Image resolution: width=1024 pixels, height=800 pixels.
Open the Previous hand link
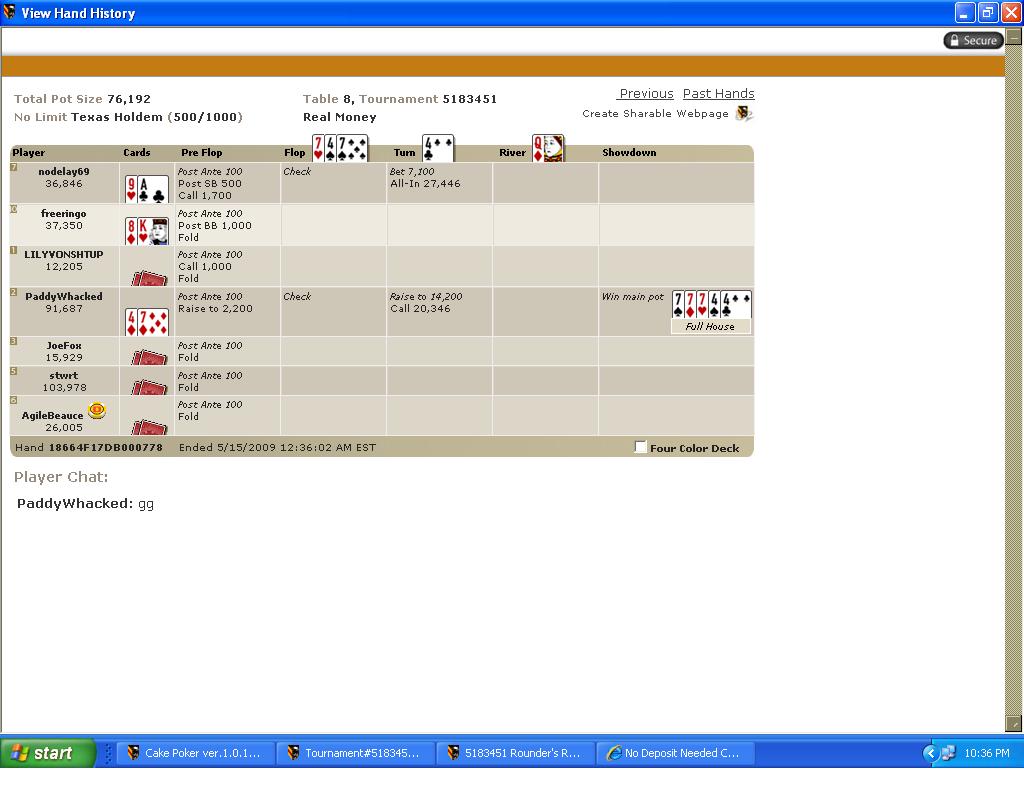(646, 94)
